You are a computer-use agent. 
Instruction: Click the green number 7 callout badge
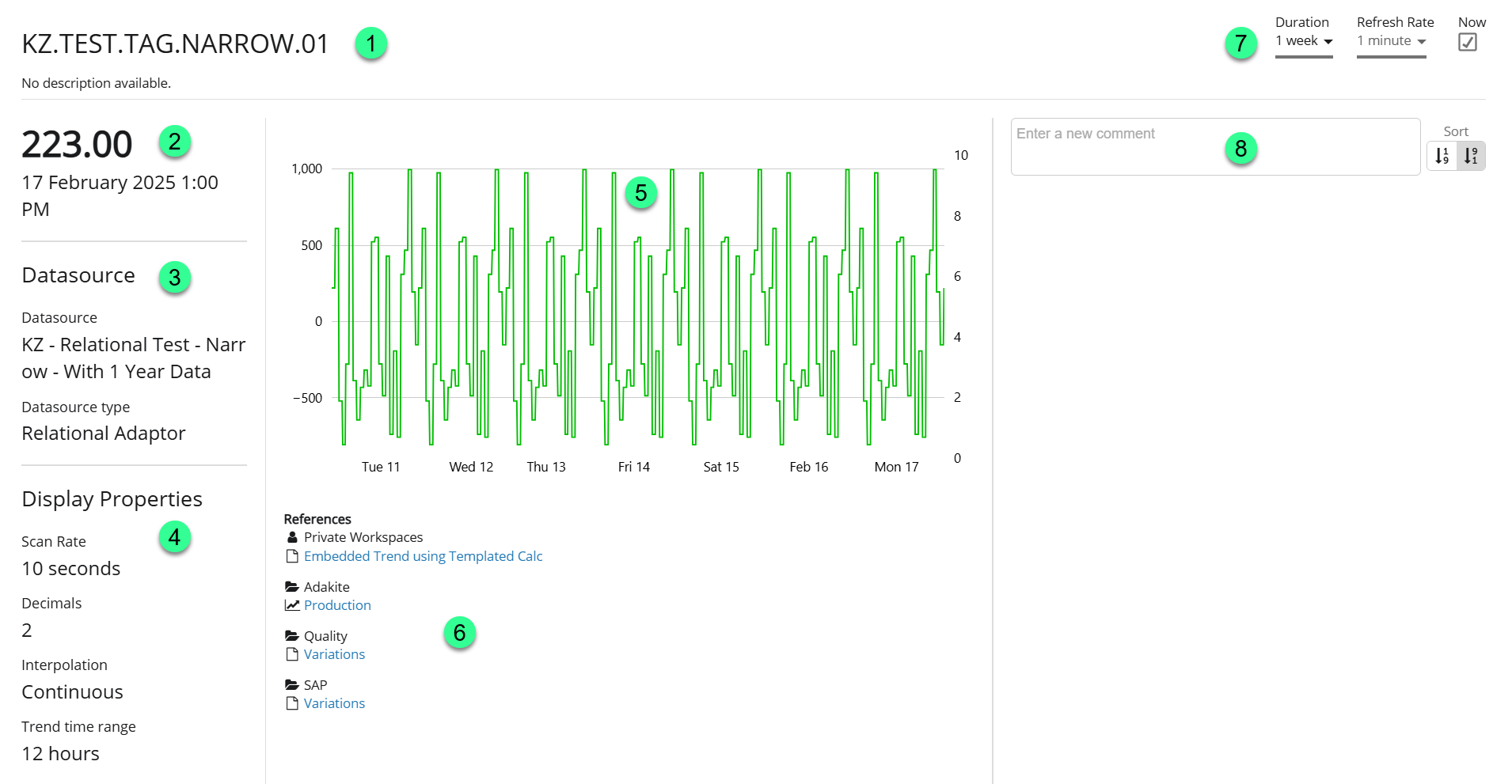pos(1240,43)
